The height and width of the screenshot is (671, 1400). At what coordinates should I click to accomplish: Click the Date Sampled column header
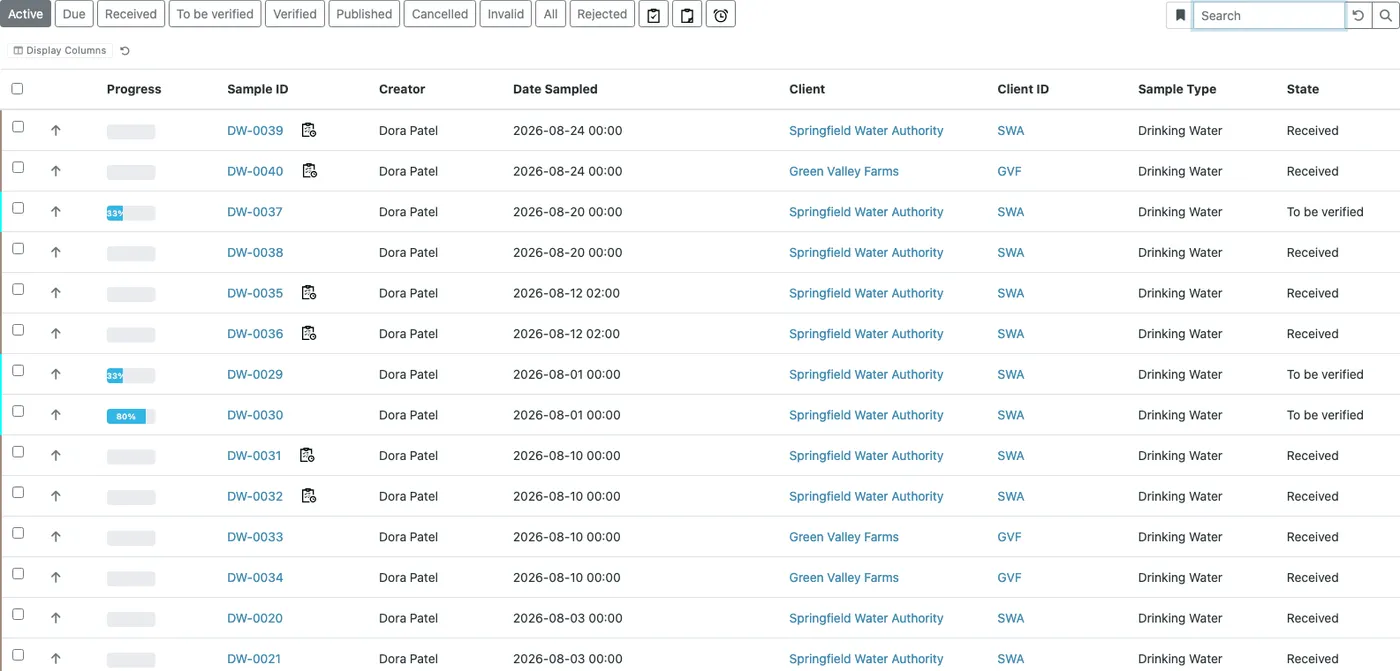(x=555, y=89)
